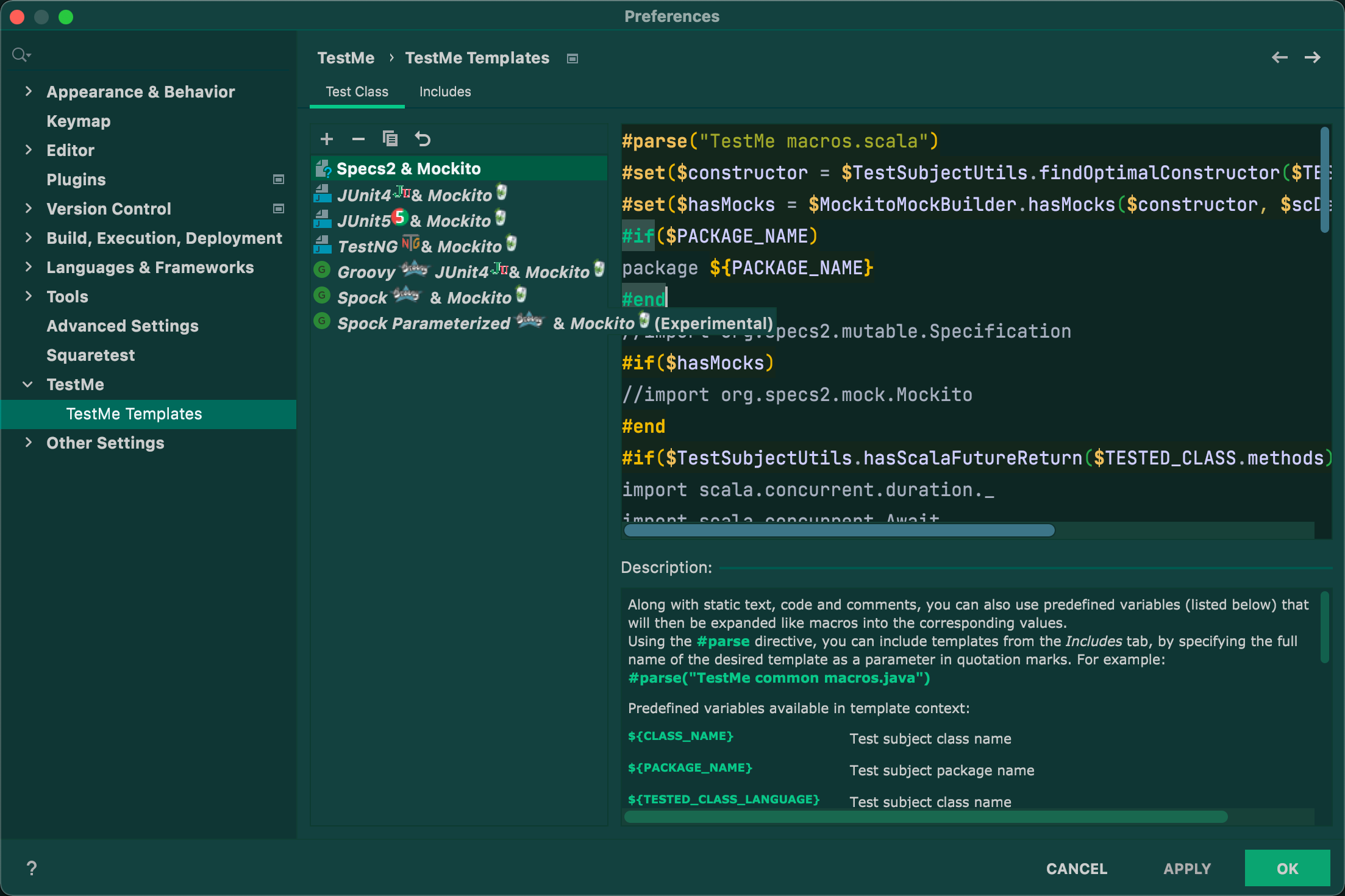This screenshot has height=896, width=1345.
Task: Click the navigate back arrow icon
Action: tap(1280, 58)
